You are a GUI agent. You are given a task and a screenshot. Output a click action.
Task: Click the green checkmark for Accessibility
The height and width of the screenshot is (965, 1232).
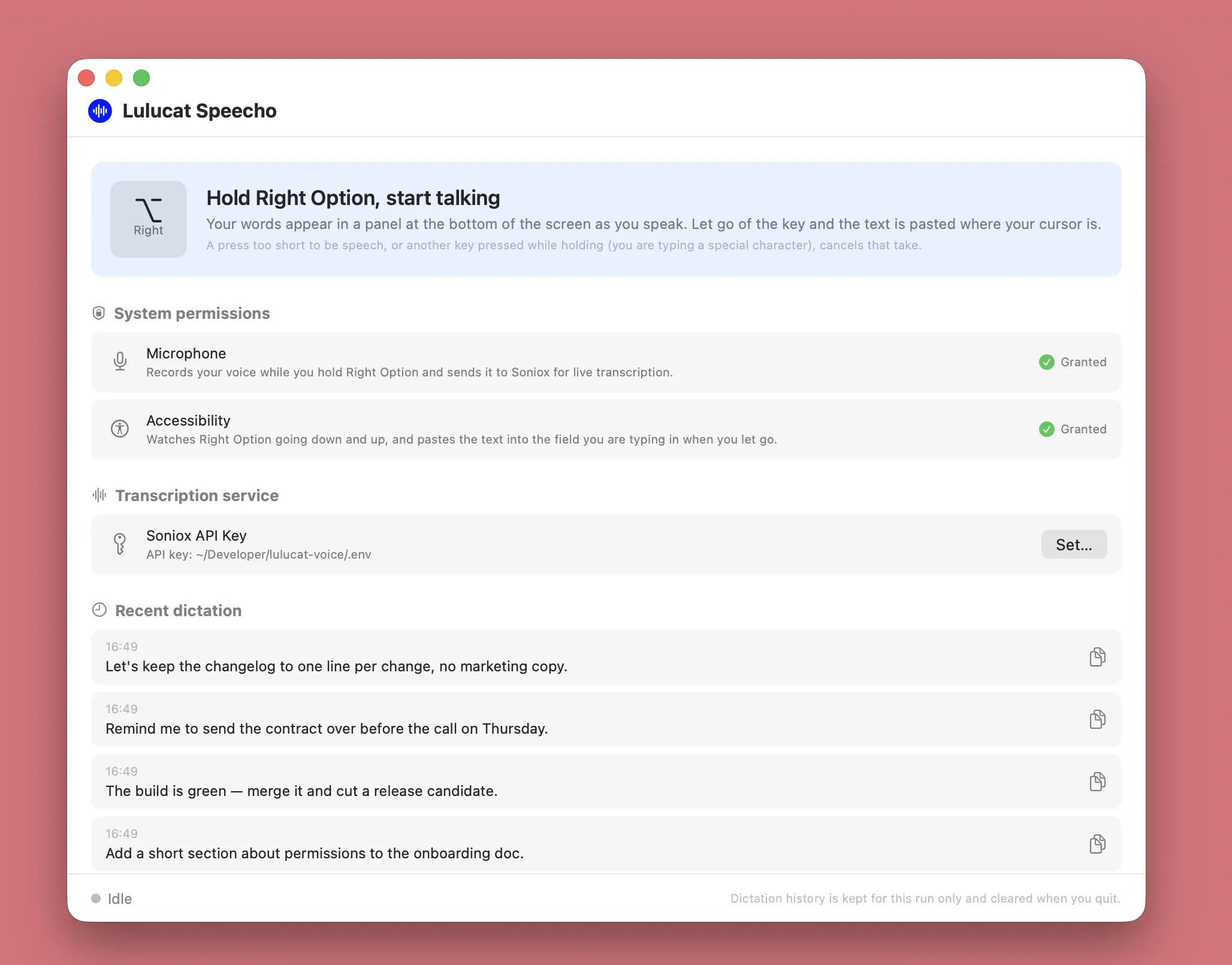(x=1047, y=429)
